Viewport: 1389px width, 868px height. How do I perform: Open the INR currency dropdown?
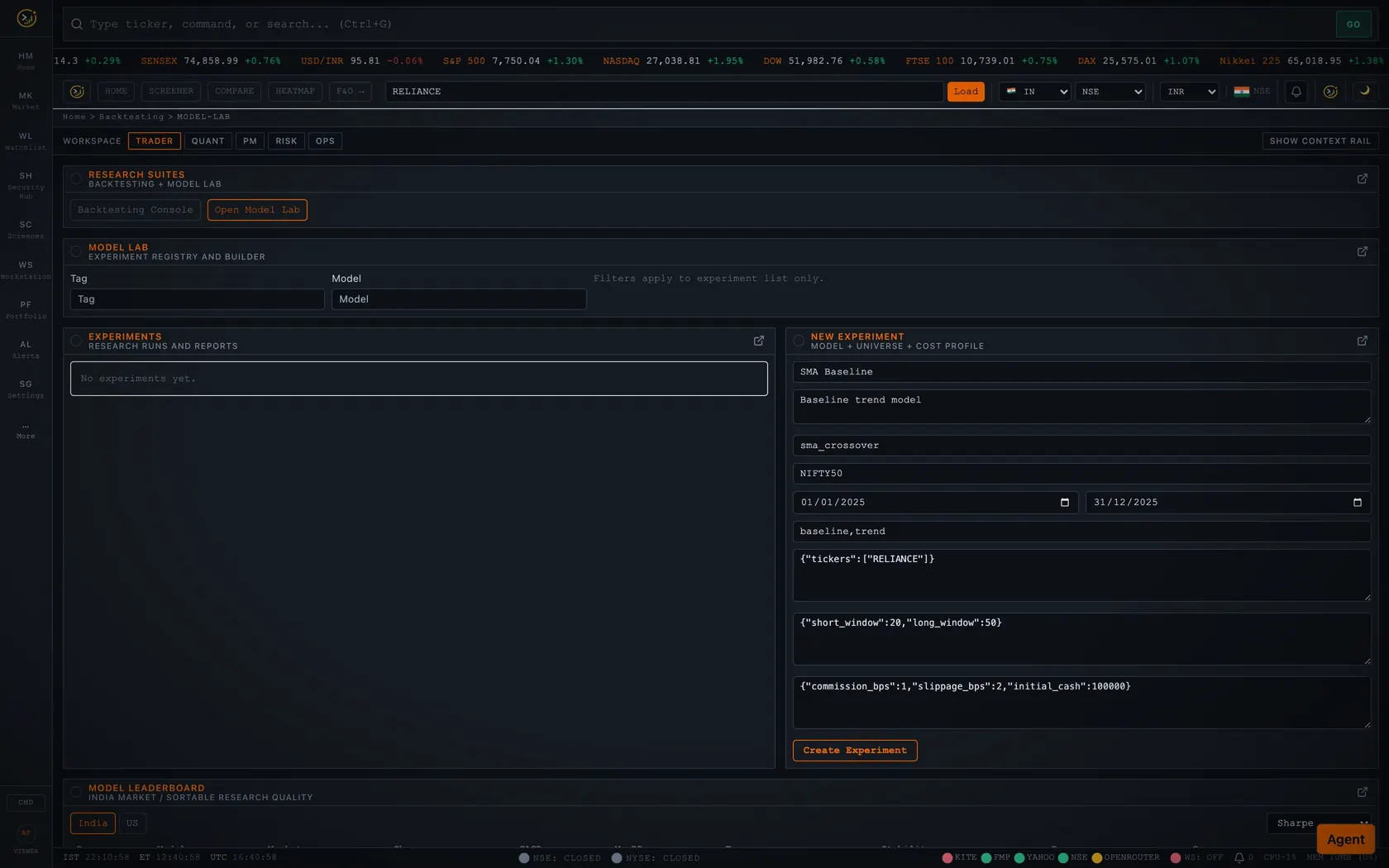tap(1189, 92)
